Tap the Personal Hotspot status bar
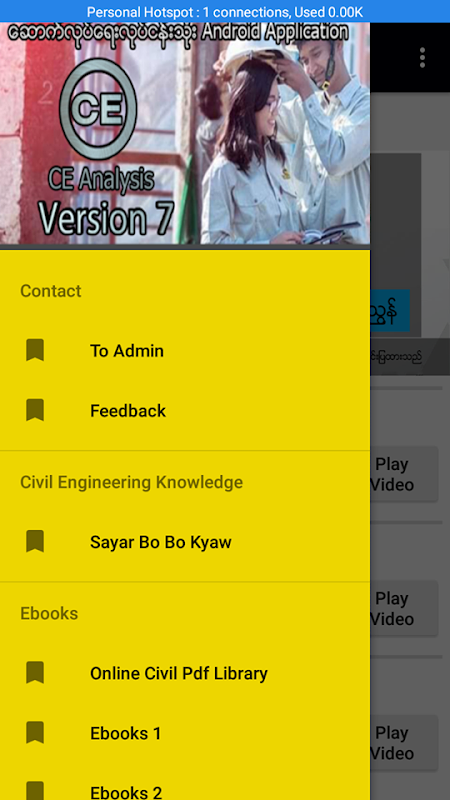Image resolution: width=450 pixels, height=800 pixels. (225, 11)
